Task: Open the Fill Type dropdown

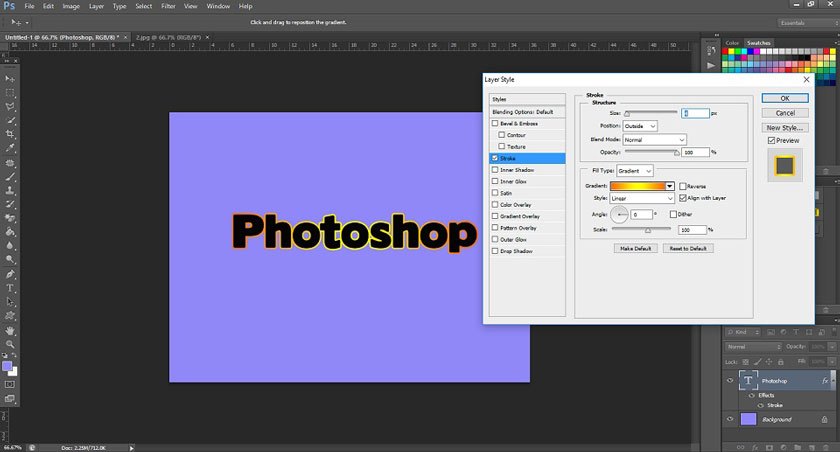Action: point(635,171)
